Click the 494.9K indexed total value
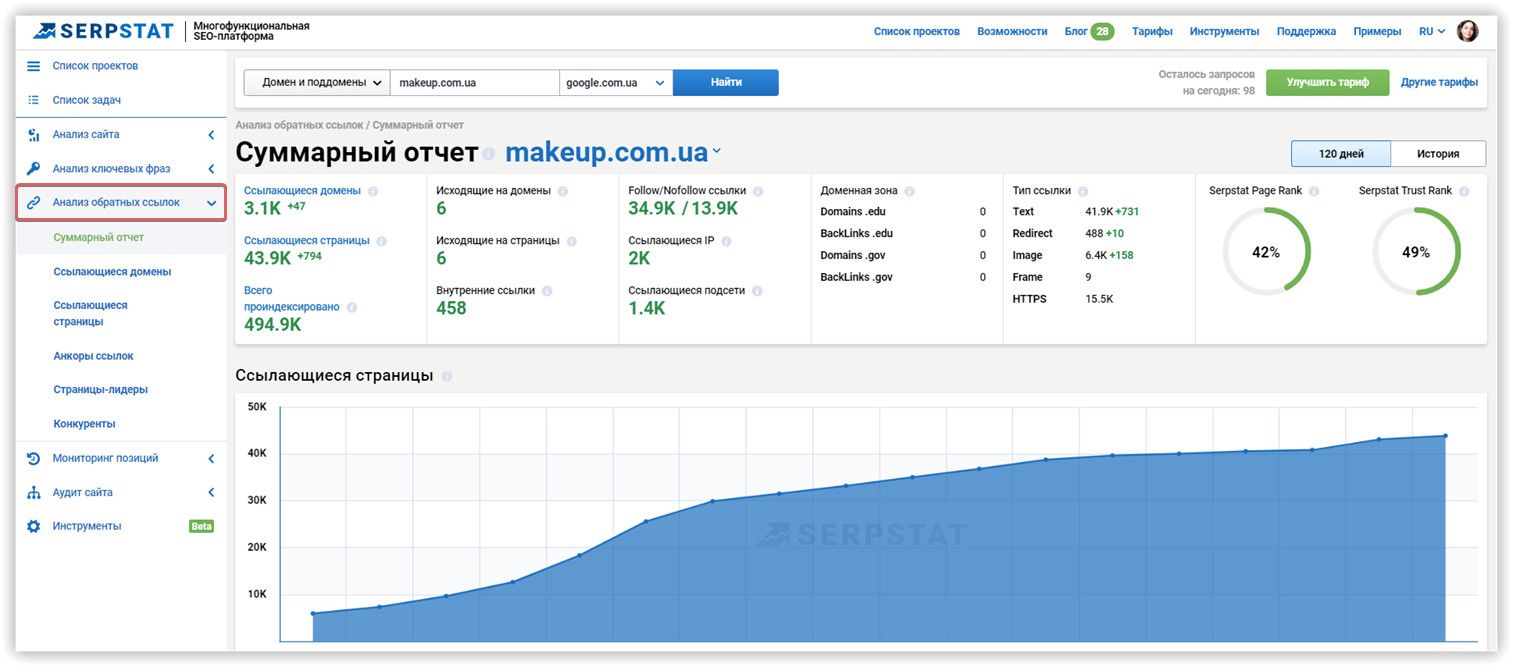 pyautogui.click(x=272, y=325)
